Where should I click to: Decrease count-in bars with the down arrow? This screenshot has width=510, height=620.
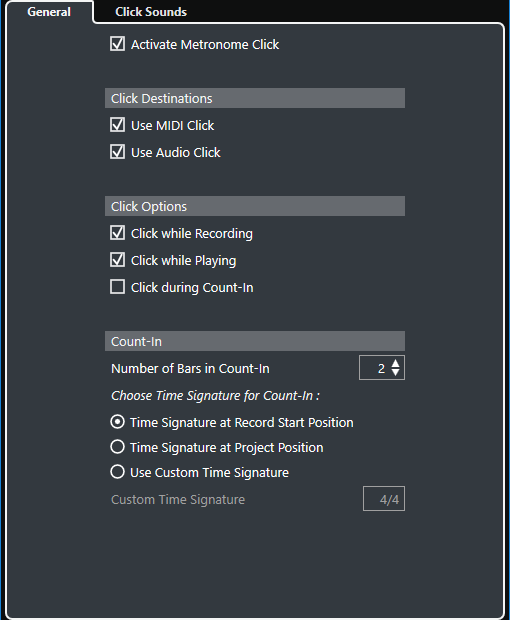(x=395, y=372)
